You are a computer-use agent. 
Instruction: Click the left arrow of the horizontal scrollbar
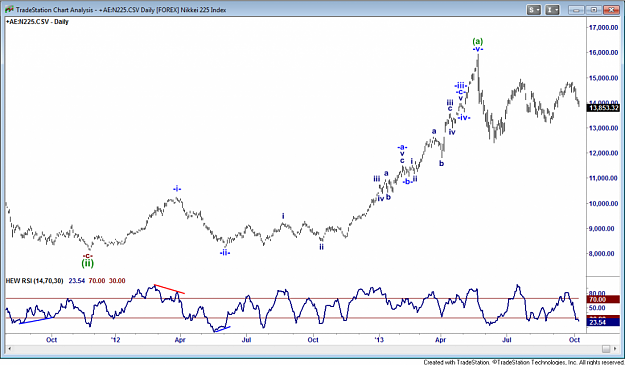[10, 349]
